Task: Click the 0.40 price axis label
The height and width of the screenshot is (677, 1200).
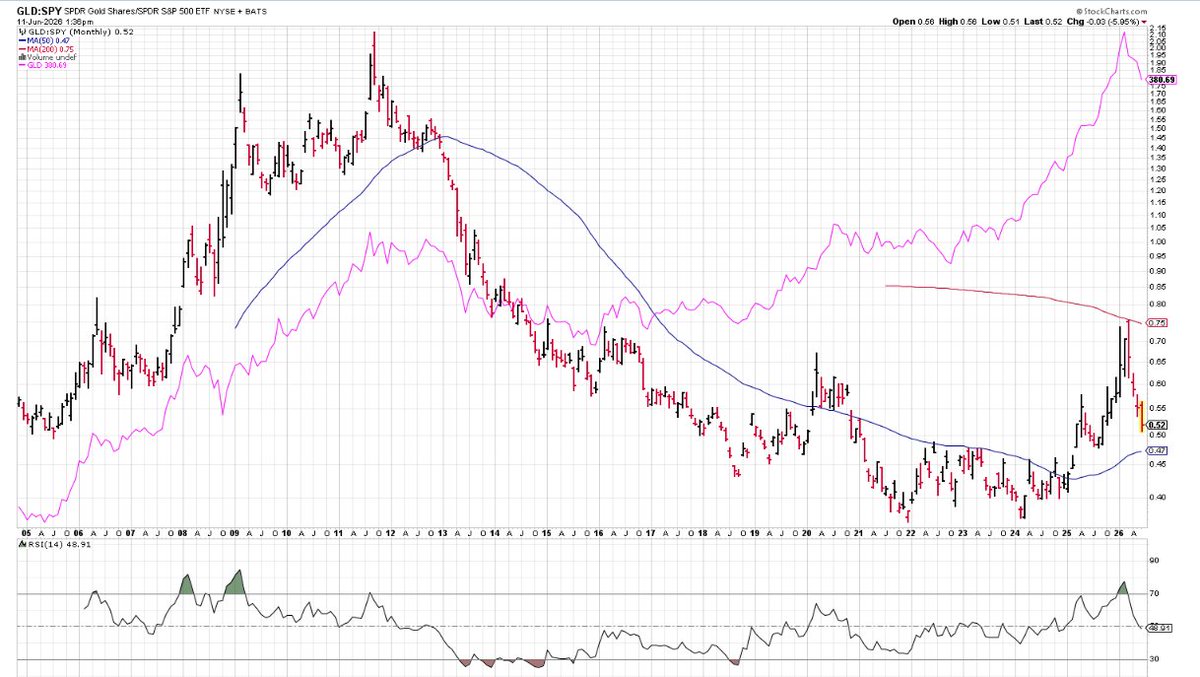Action: tap(1157, 496)
